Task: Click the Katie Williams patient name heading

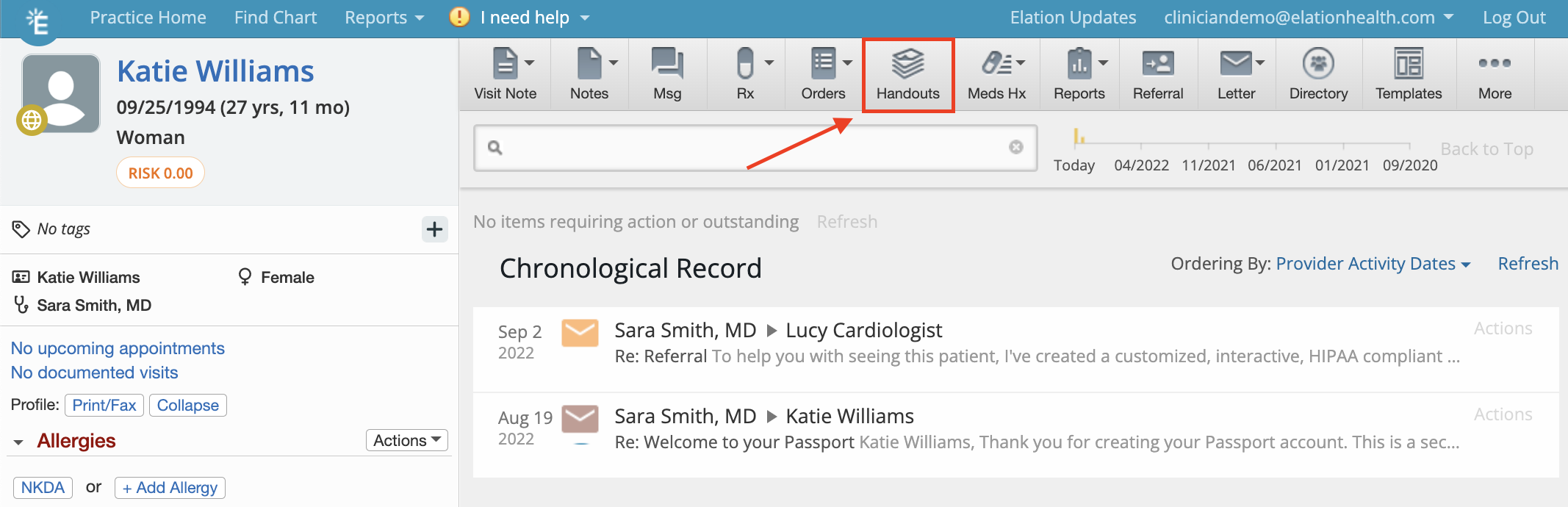Action: coord(215,71)
